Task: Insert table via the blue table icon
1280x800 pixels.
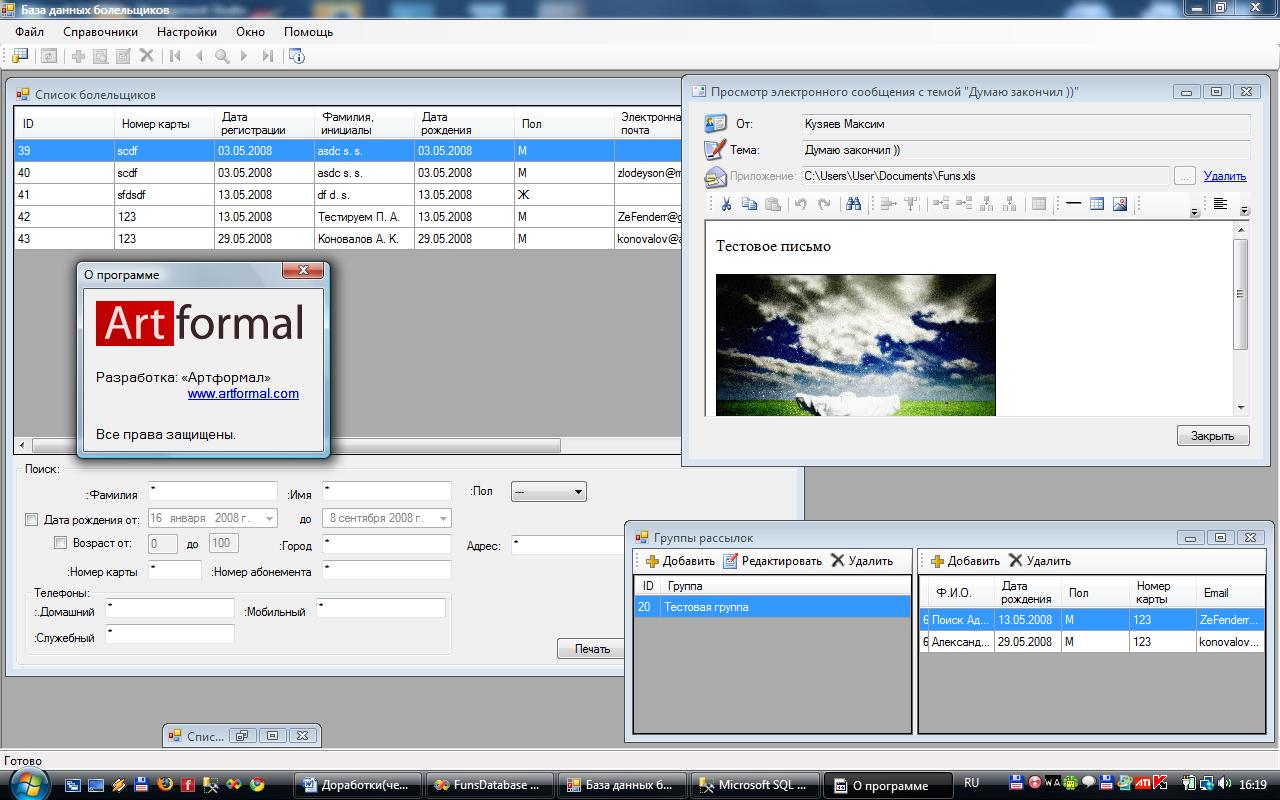Action: [1097, 204]
